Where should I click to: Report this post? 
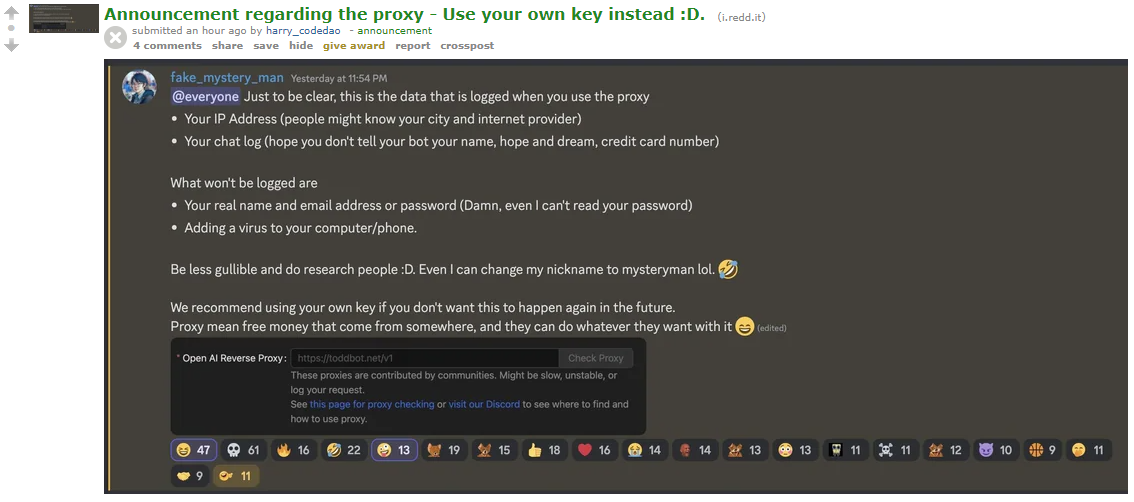click(412, 46)
